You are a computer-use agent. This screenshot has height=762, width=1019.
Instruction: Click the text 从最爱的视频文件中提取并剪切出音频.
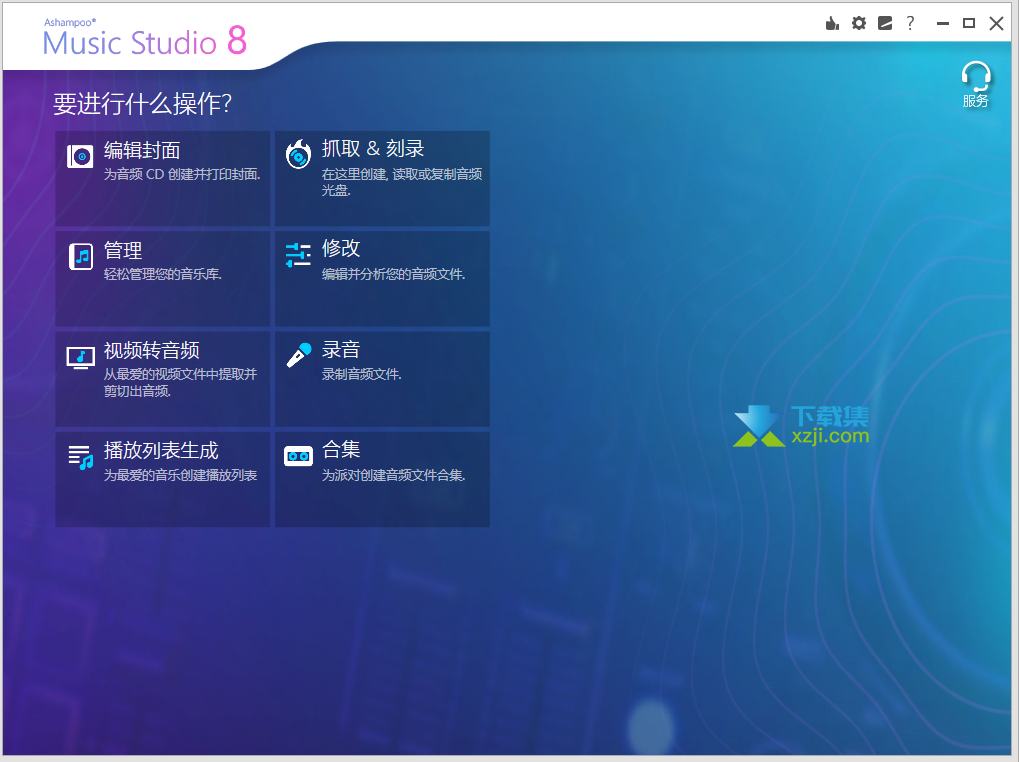[x=181, y=383]
